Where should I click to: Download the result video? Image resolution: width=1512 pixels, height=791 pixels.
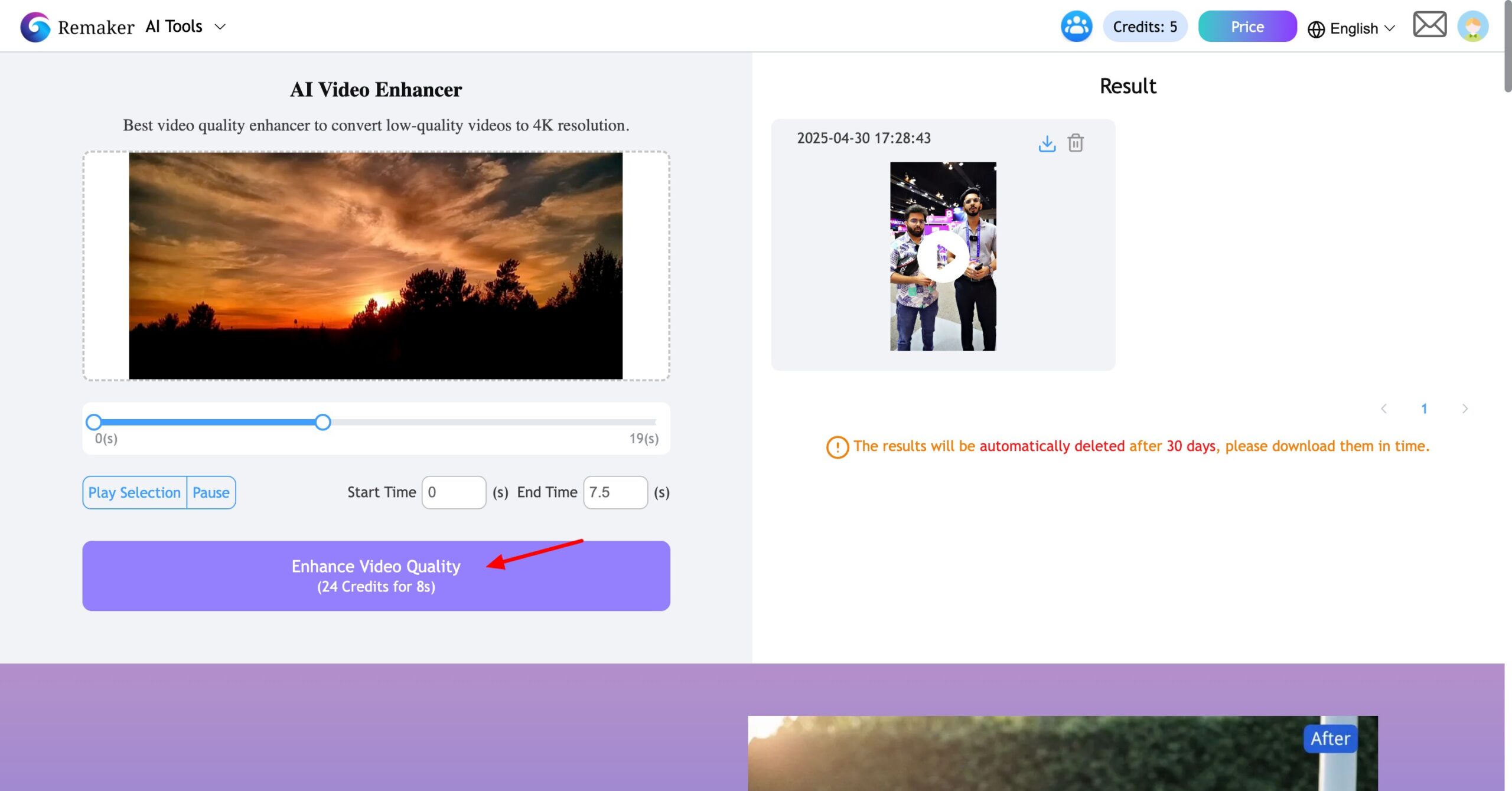(1047, 143)
